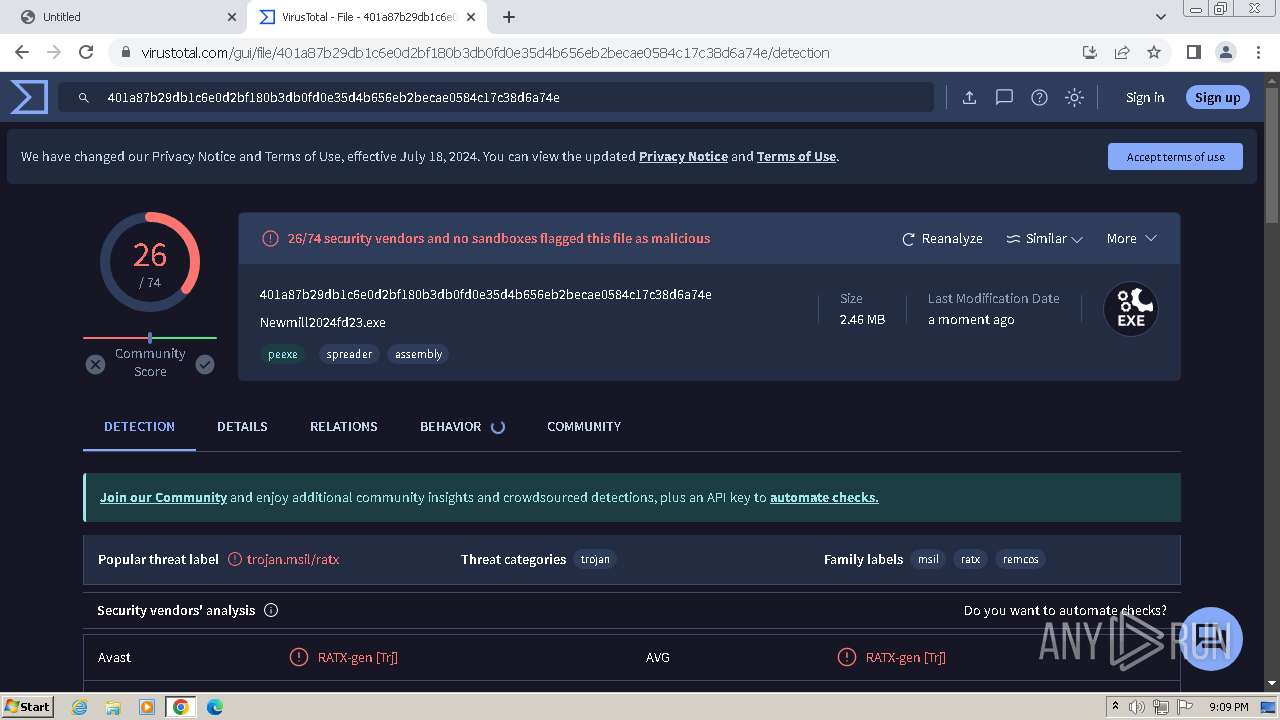Click the Join our Community link
Viewport: 1280px width, 720px height.
[163, 497]
